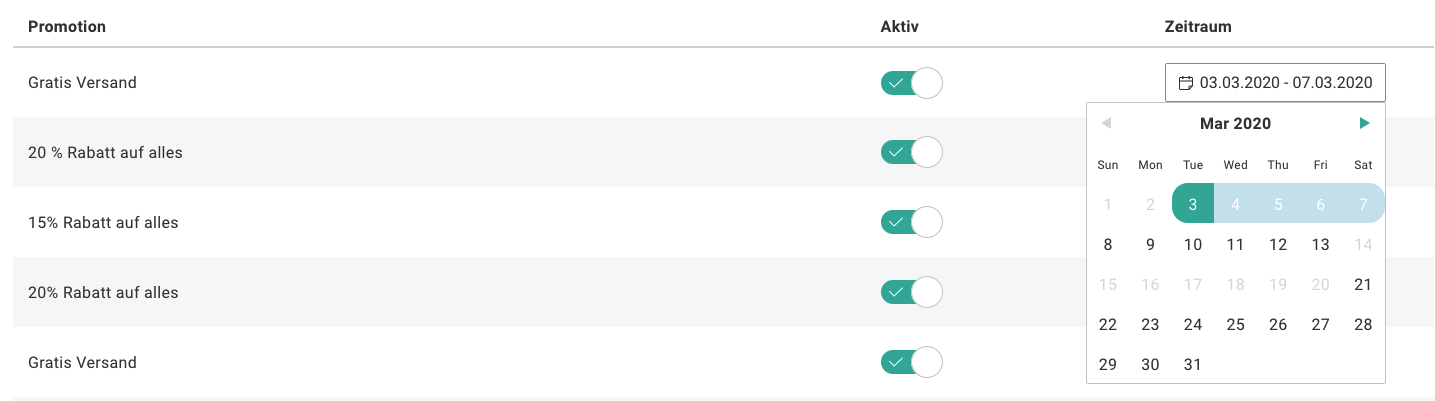Select March 31 in the calendar
The width and height of the screenshot is (1435, 401).
(1192, 364)
